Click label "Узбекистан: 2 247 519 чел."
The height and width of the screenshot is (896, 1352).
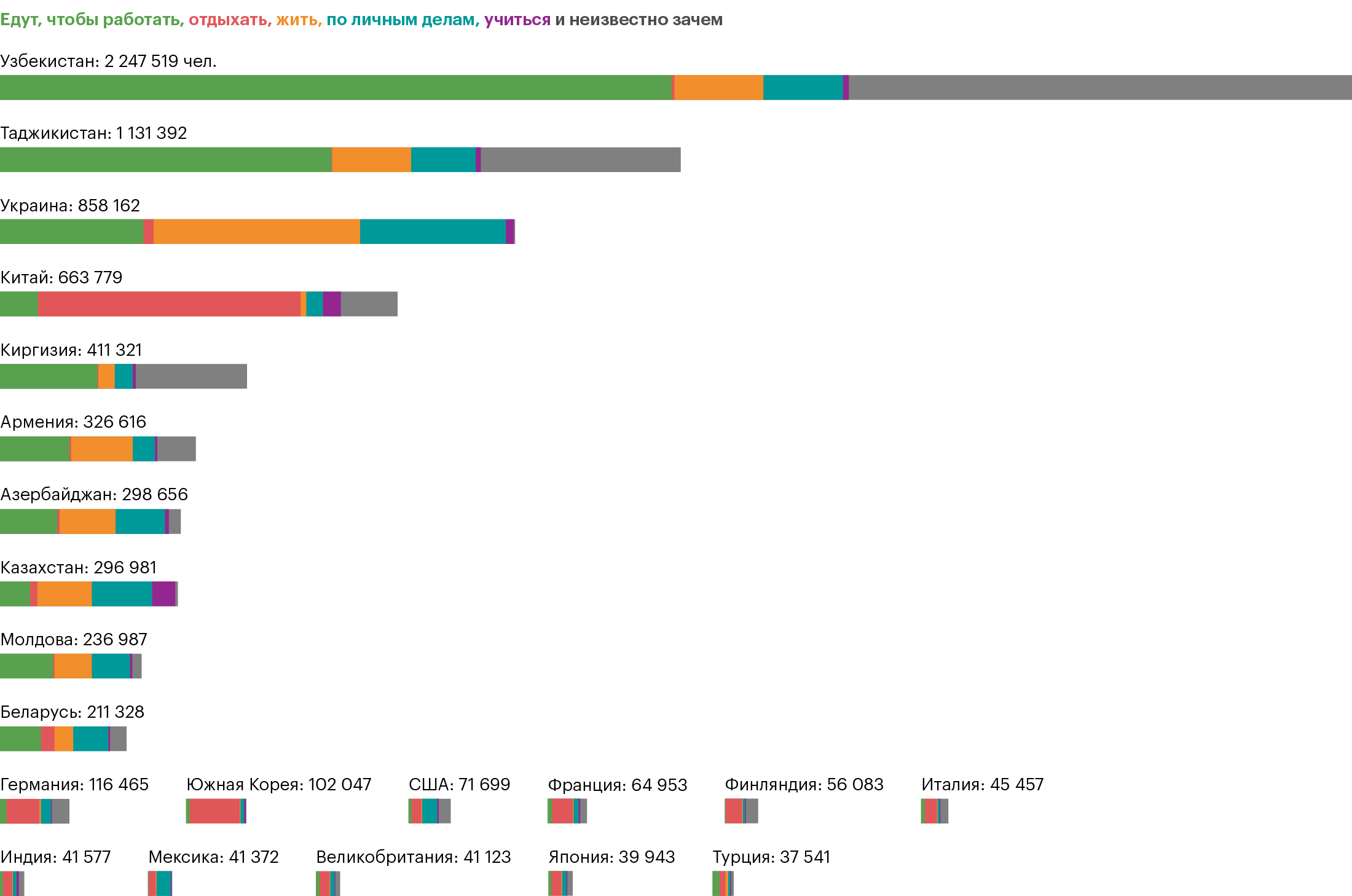(x=108, y=61)
